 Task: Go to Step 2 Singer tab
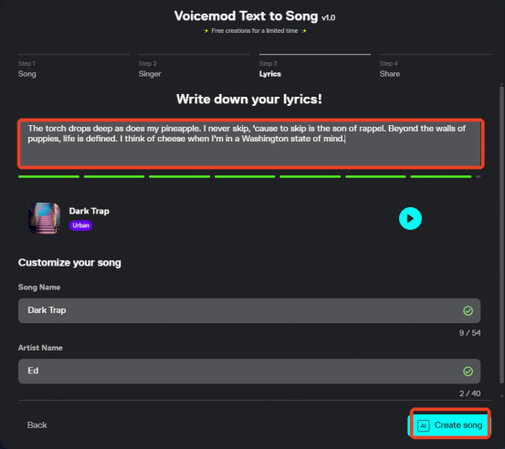click(150, 69)
